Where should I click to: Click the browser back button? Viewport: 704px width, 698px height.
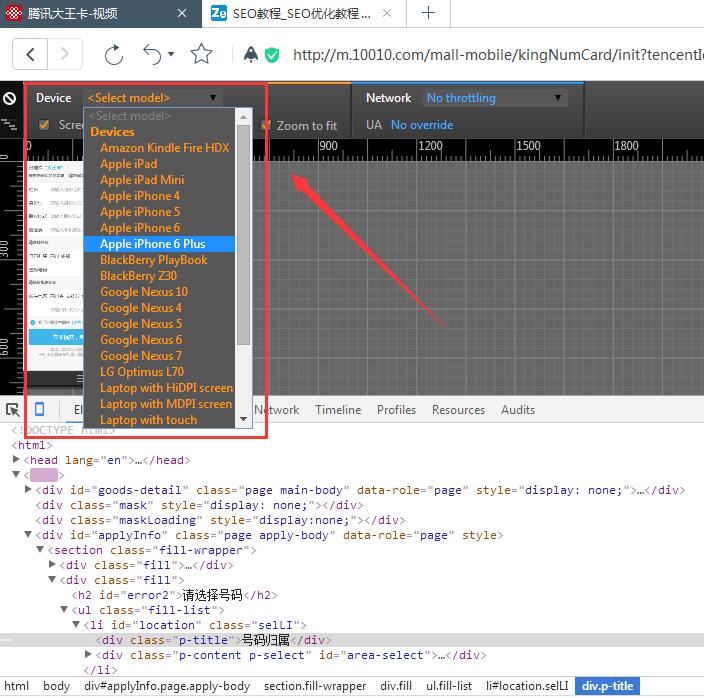click(31, 54)
